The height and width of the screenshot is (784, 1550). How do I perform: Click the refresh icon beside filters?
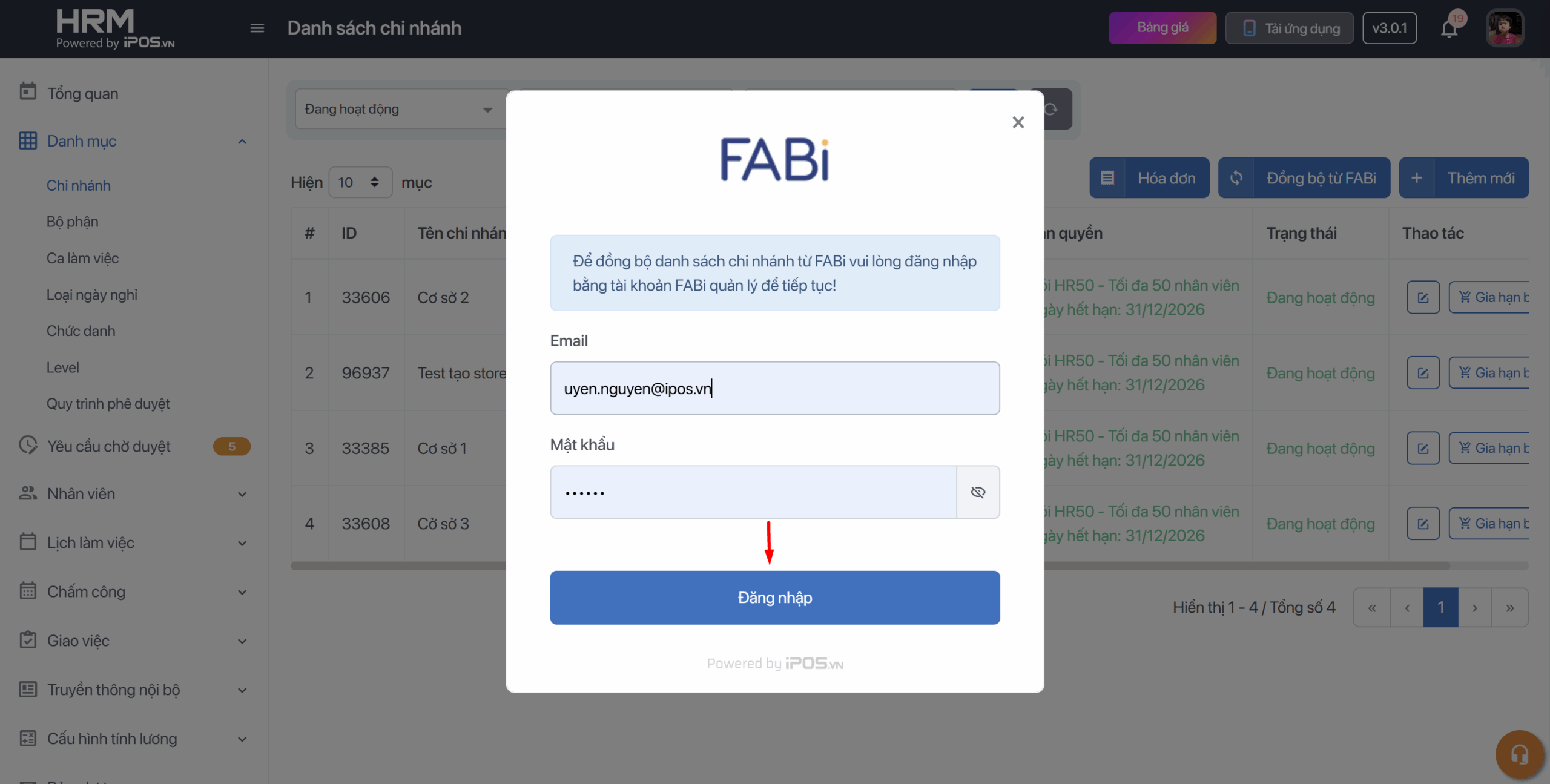pos(1052,109)
